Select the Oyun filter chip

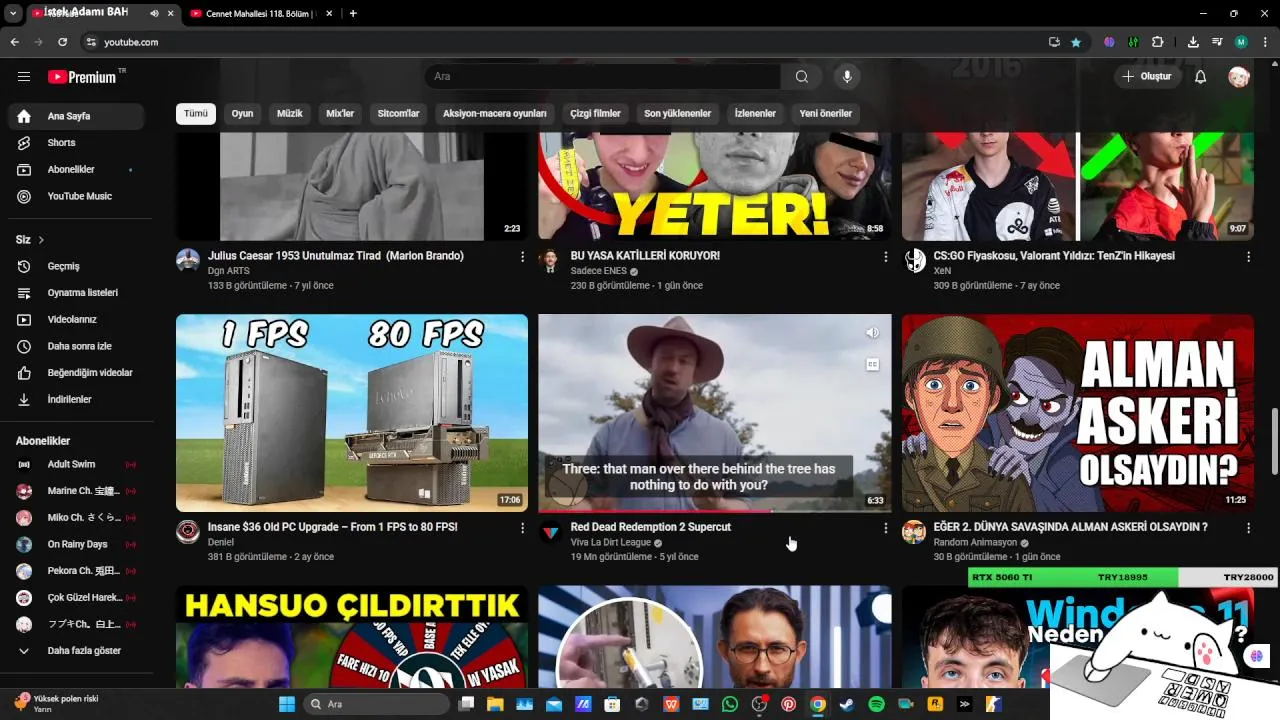pyautogui.click(x=242, y=113)
